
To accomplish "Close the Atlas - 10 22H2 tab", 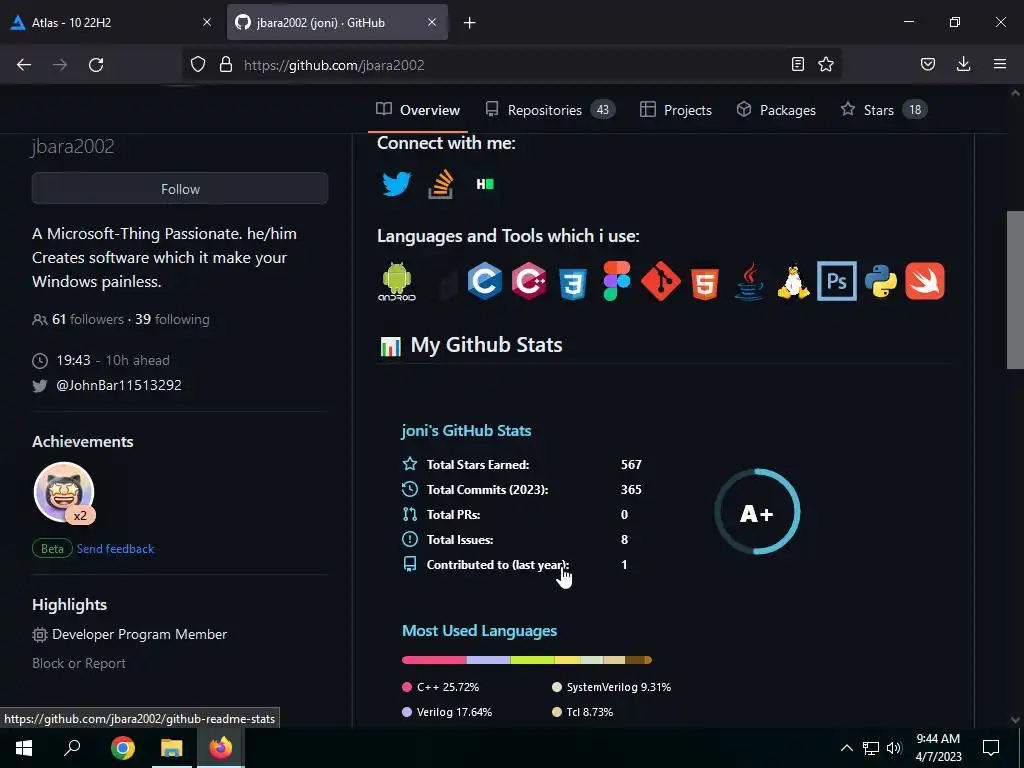I will (x=207, y=22).
